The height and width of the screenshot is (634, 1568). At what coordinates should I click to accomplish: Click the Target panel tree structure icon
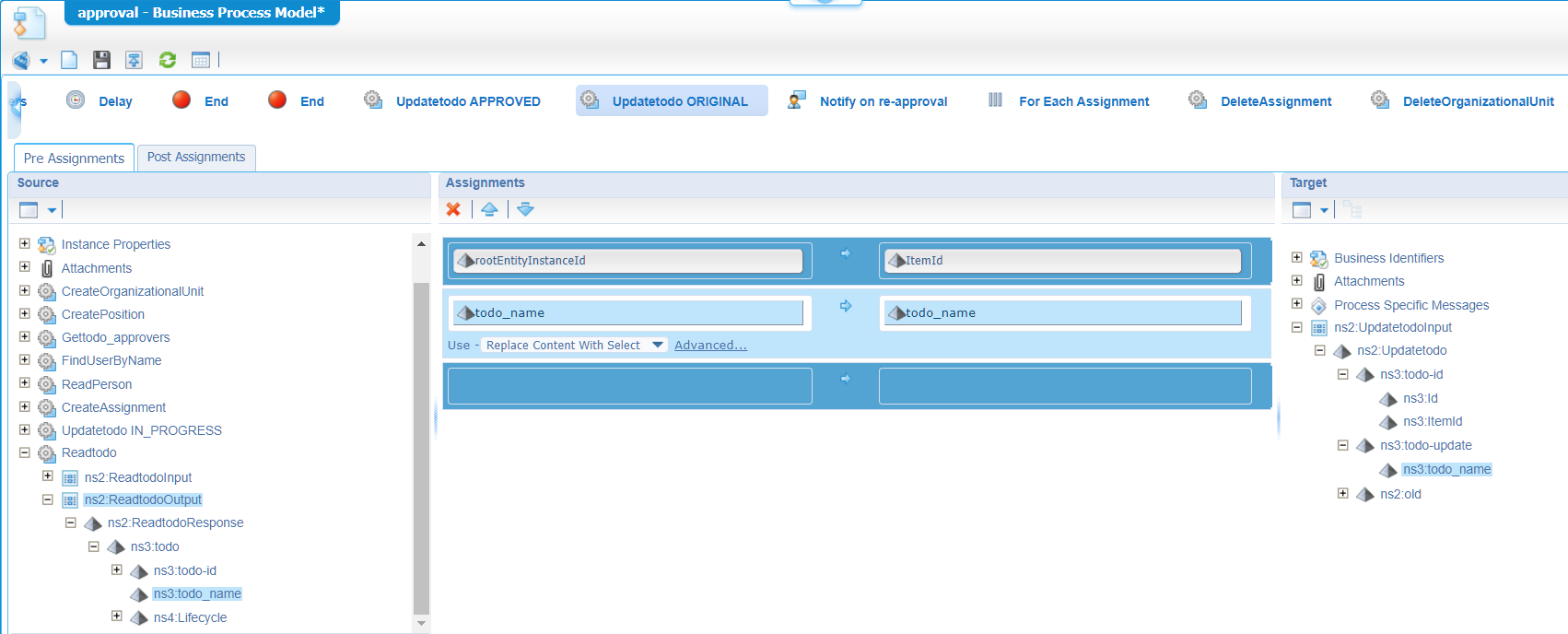coord(1352,210)
